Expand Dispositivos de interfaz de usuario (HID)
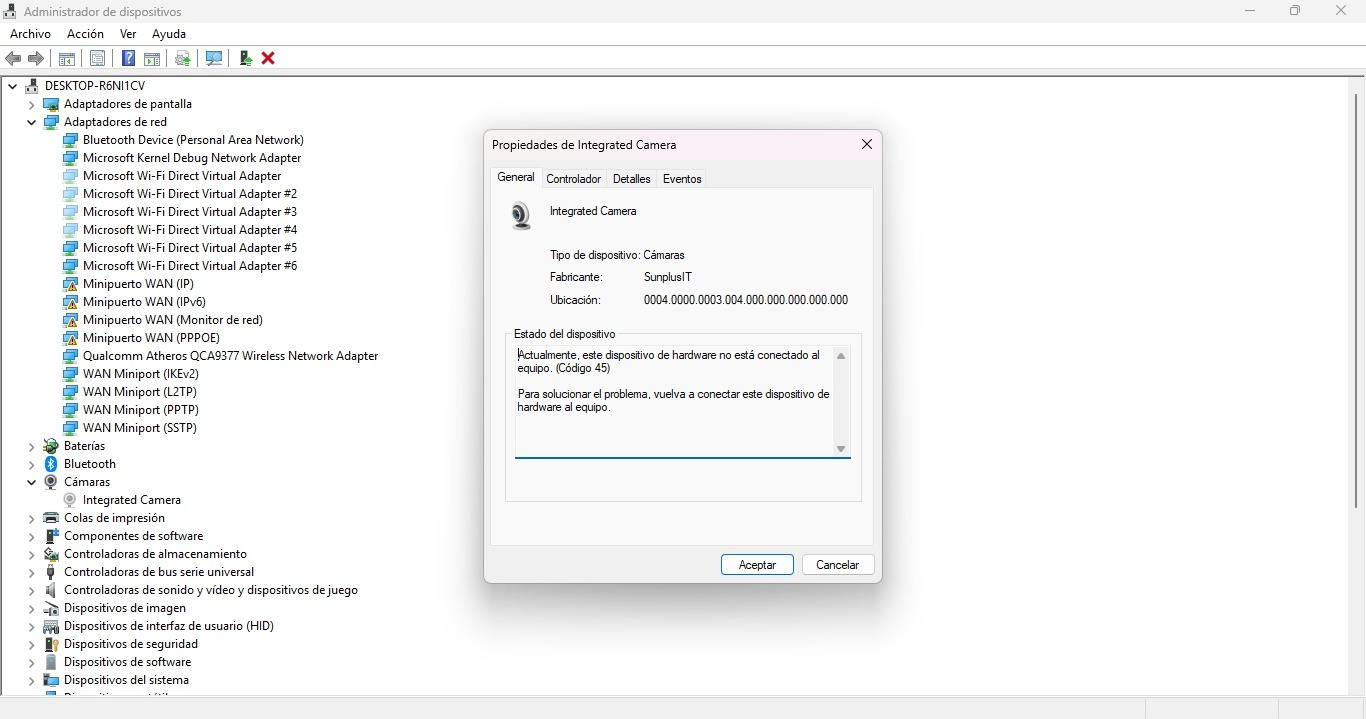The height and width of the screenshot is (719, 1366). click(32, 626)
